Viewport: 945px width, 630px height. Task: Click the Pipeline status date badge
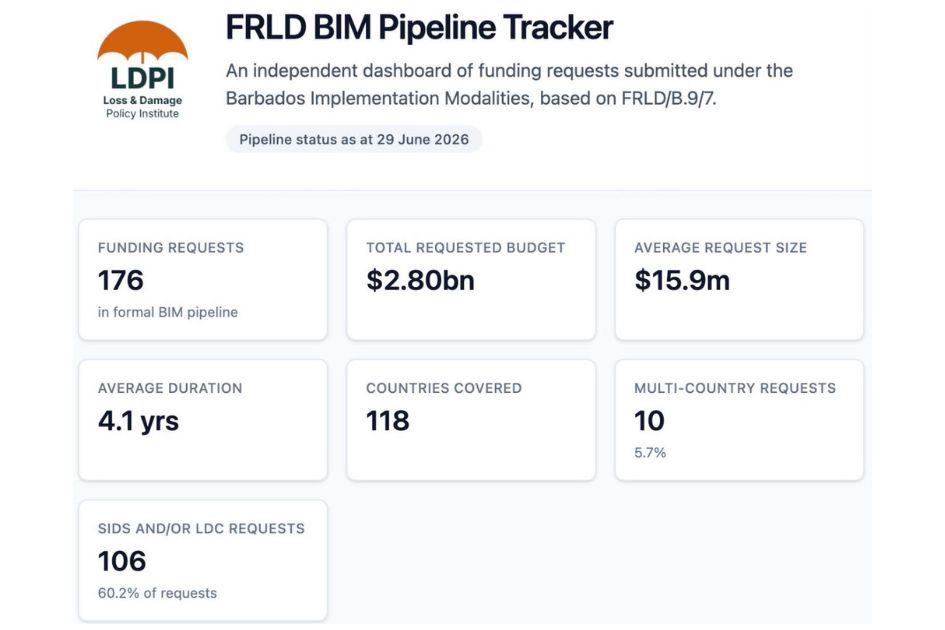pos(354,139)
